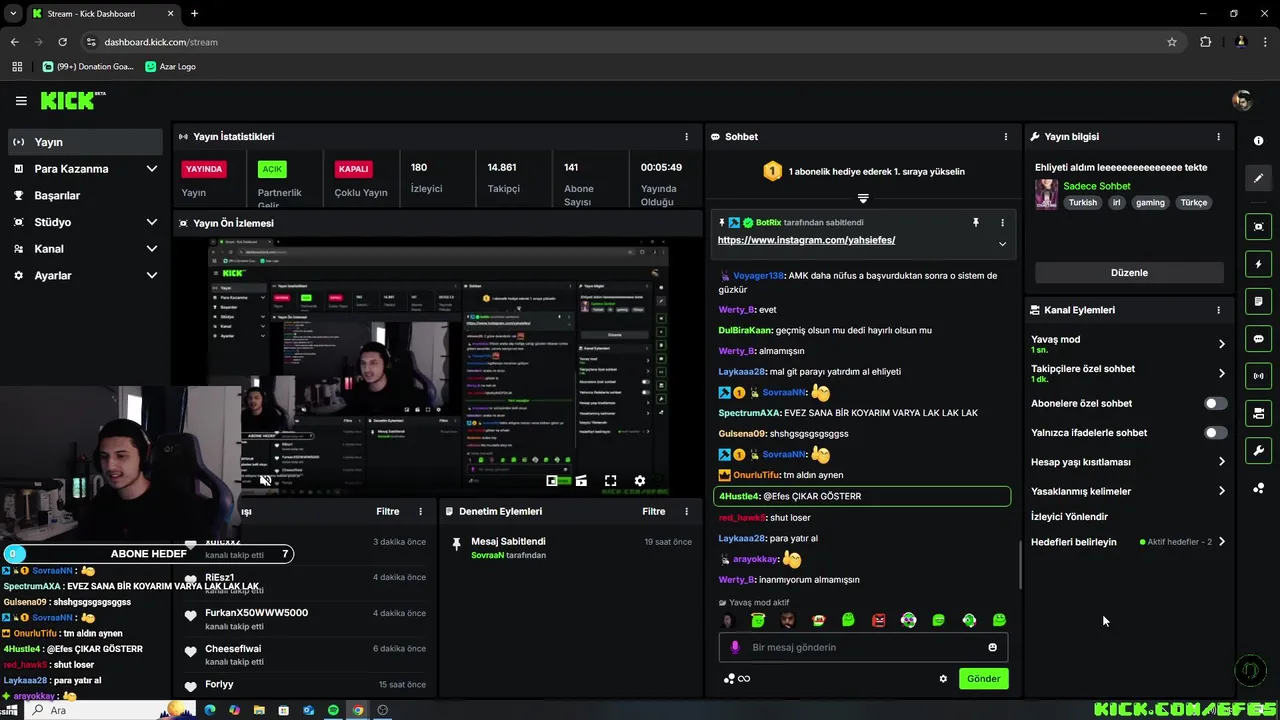Collapse the gifted subs banner chevron

click(x=863, y=198)
